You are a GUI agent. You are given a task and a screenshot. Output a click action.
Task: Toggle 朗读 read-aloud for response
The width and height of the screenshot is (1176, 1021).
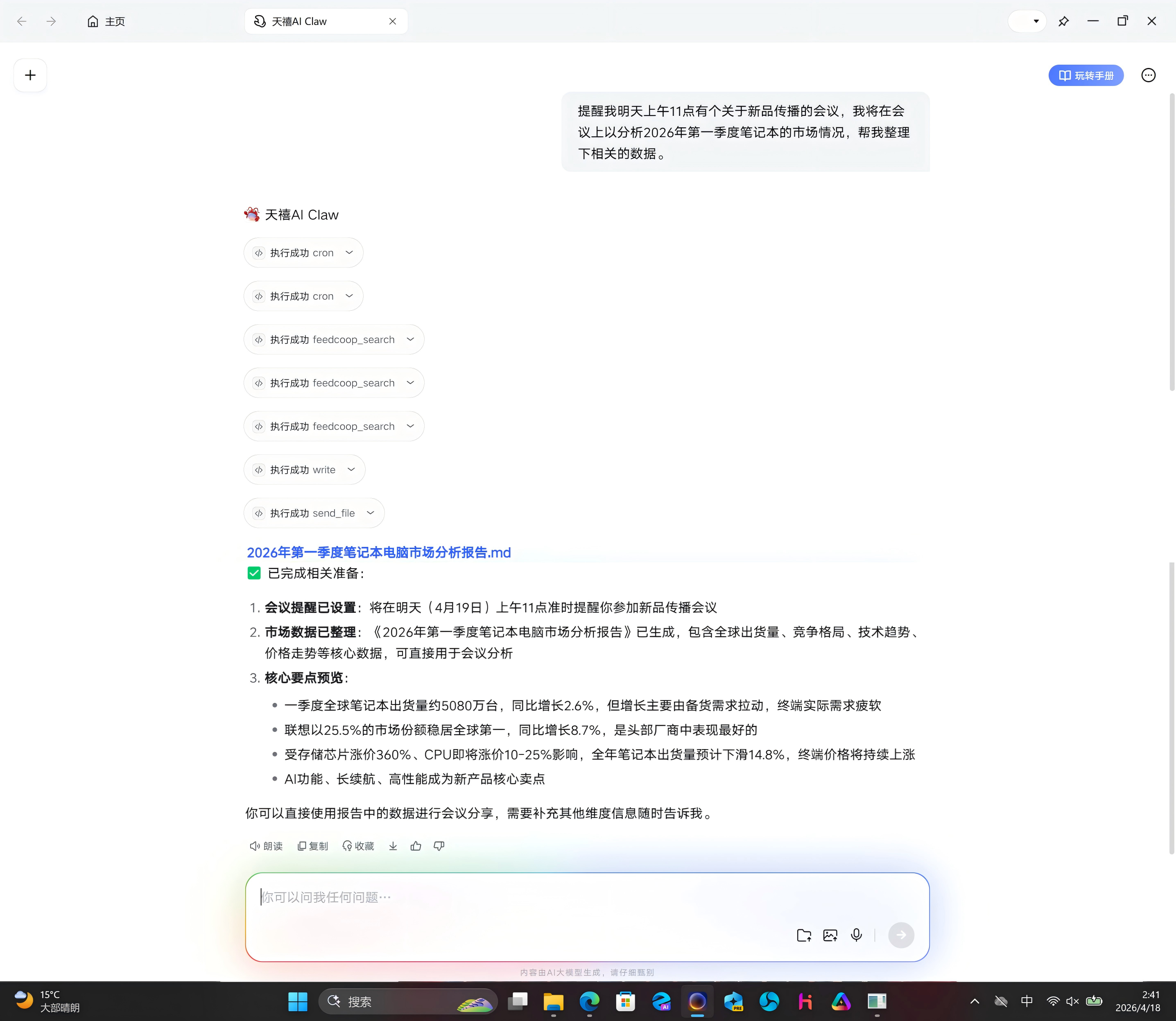pyautogui.click(x=266, y=846)
